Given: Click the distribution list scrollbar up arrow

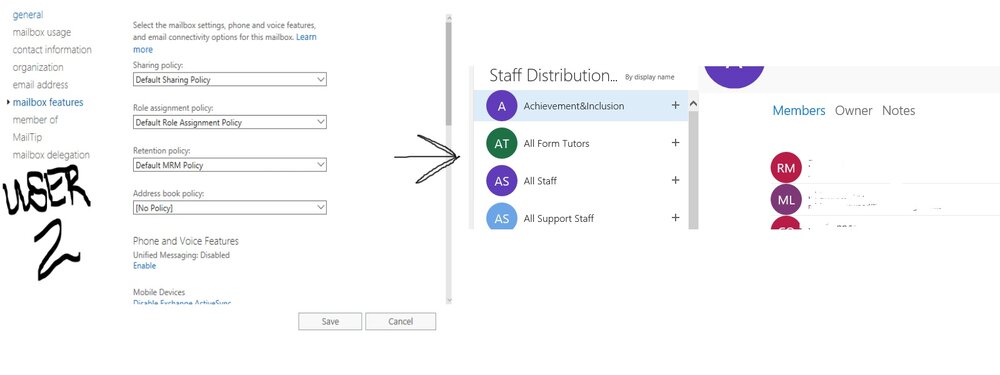Looking at the screenshot, I should point(693,103).
